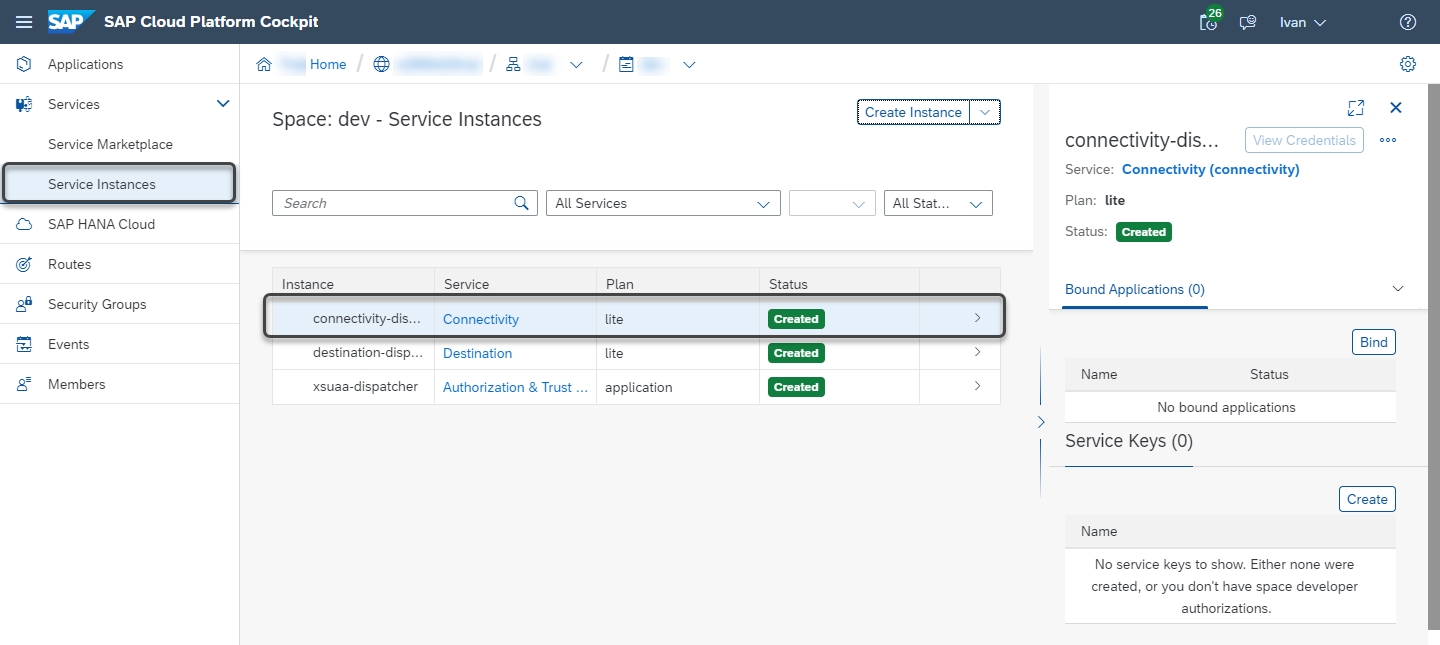
Task: Open the Connectivity service link
Action: (481, 319)
